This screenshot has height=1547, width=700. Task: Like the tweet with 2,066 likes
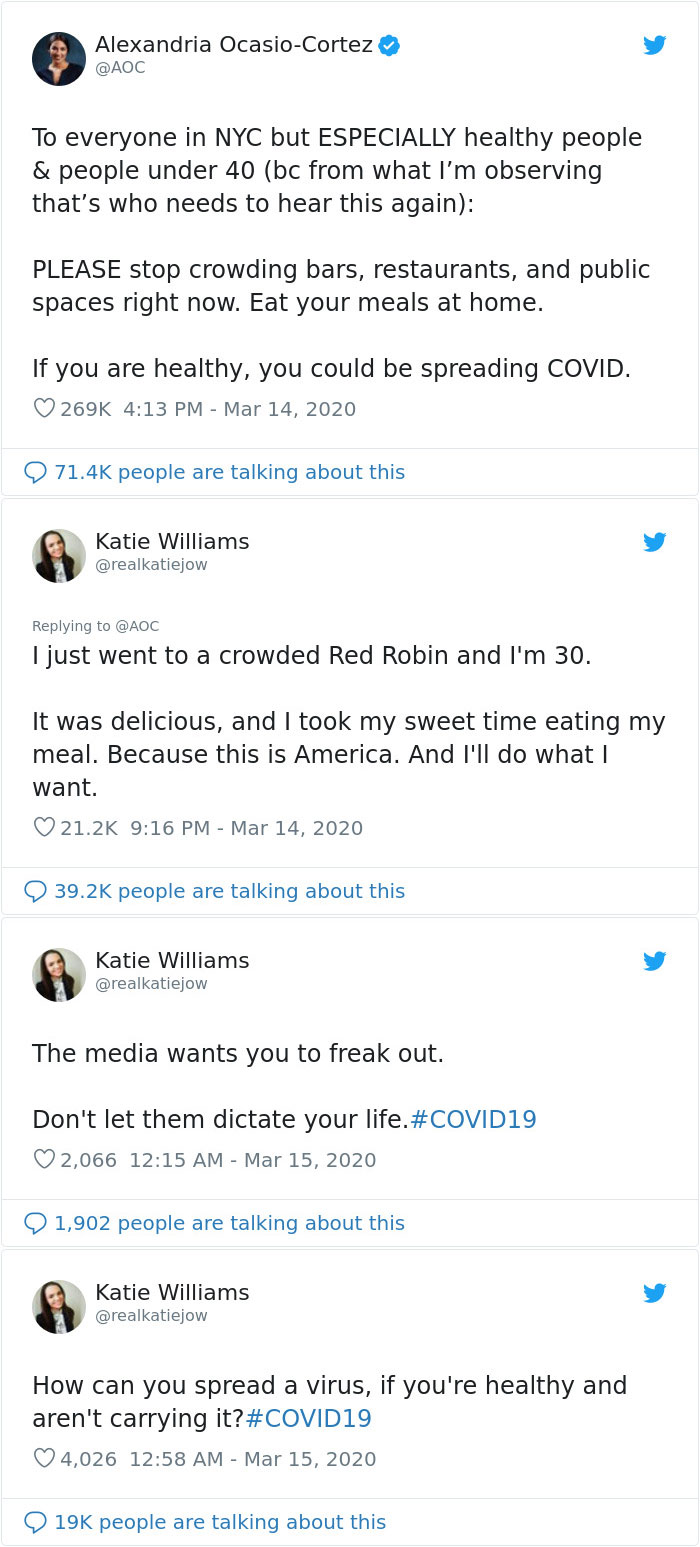tap(41, 1159)
